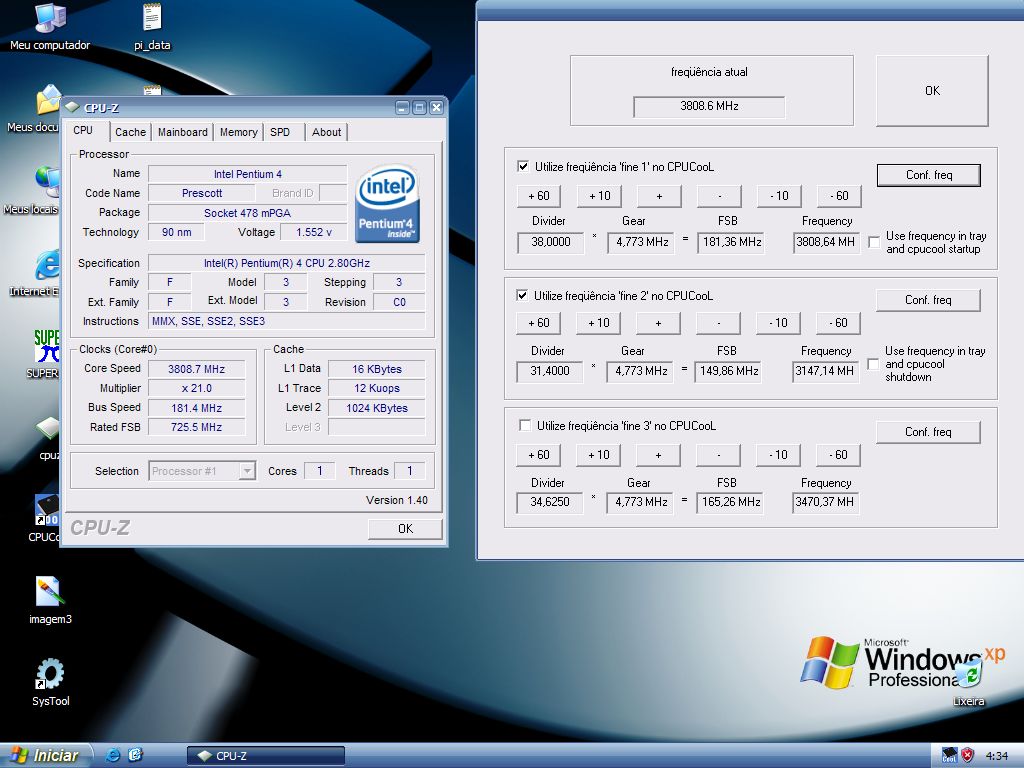This screenshot has width=1024, height=768.
Task: Click -60 in fine 3 section
Action: (x=838, y=455)
